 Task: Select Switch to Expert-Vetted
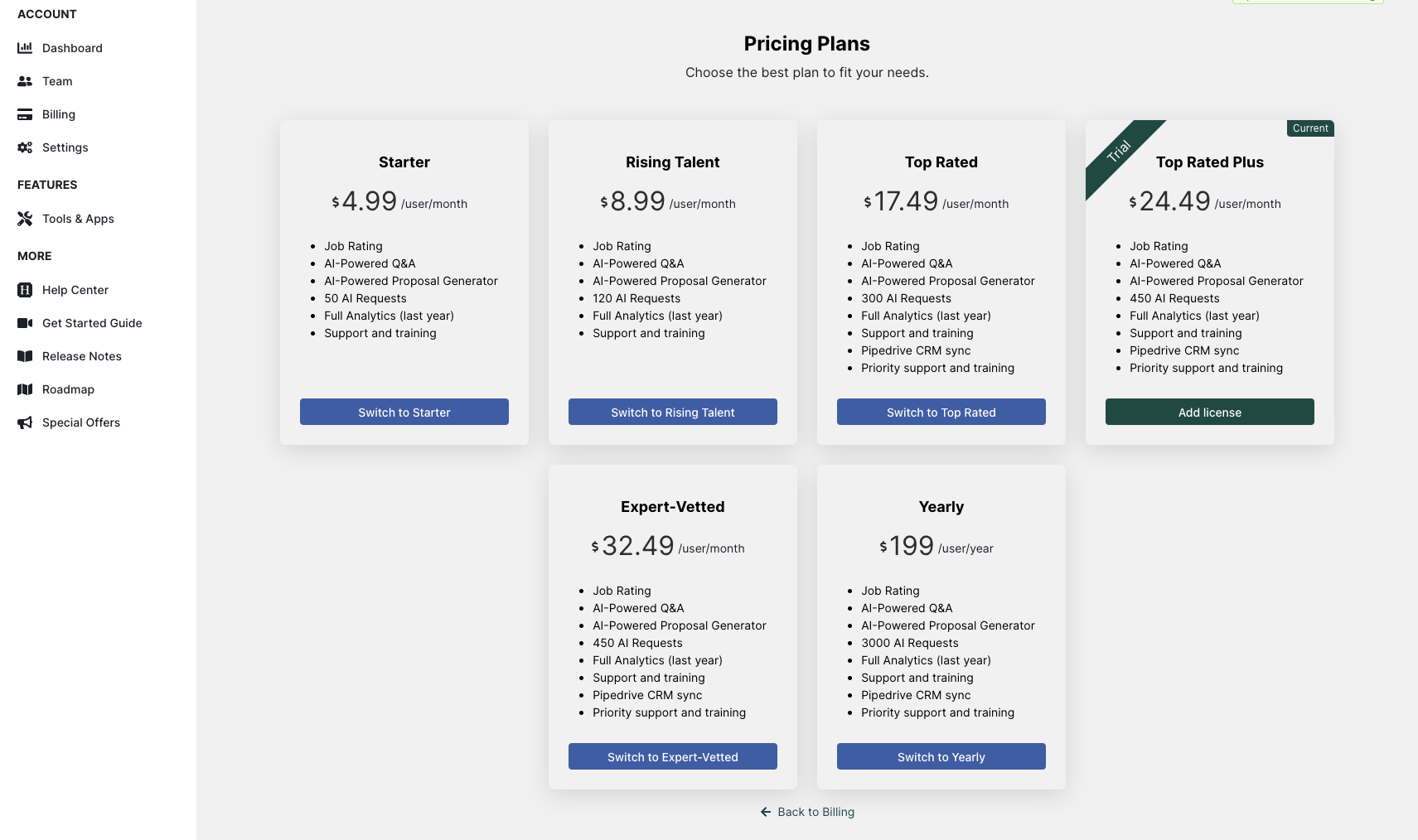point(673,756)
